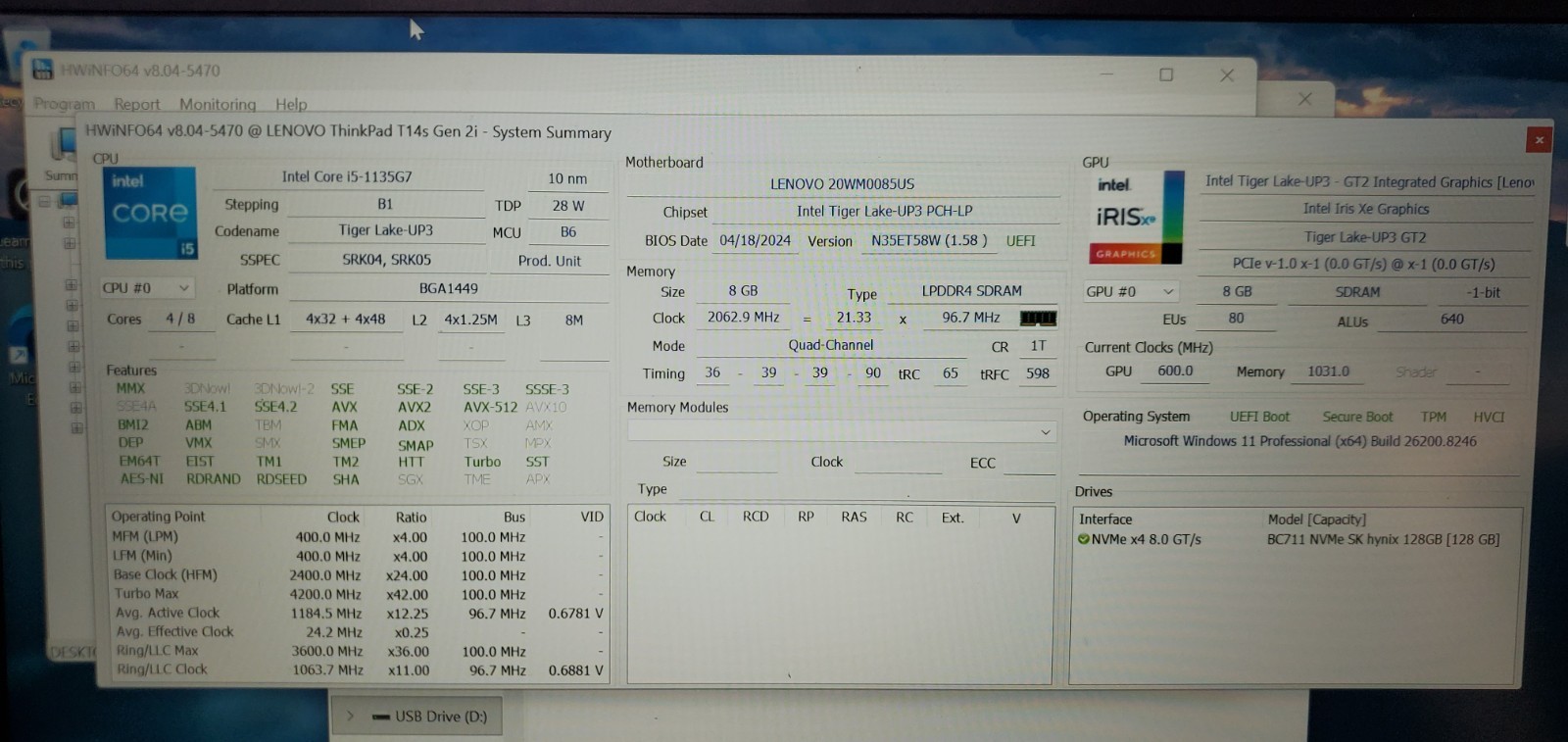1568x742 pixels.
Task: Open the Program menu
Action: click(x=65, y=104)
